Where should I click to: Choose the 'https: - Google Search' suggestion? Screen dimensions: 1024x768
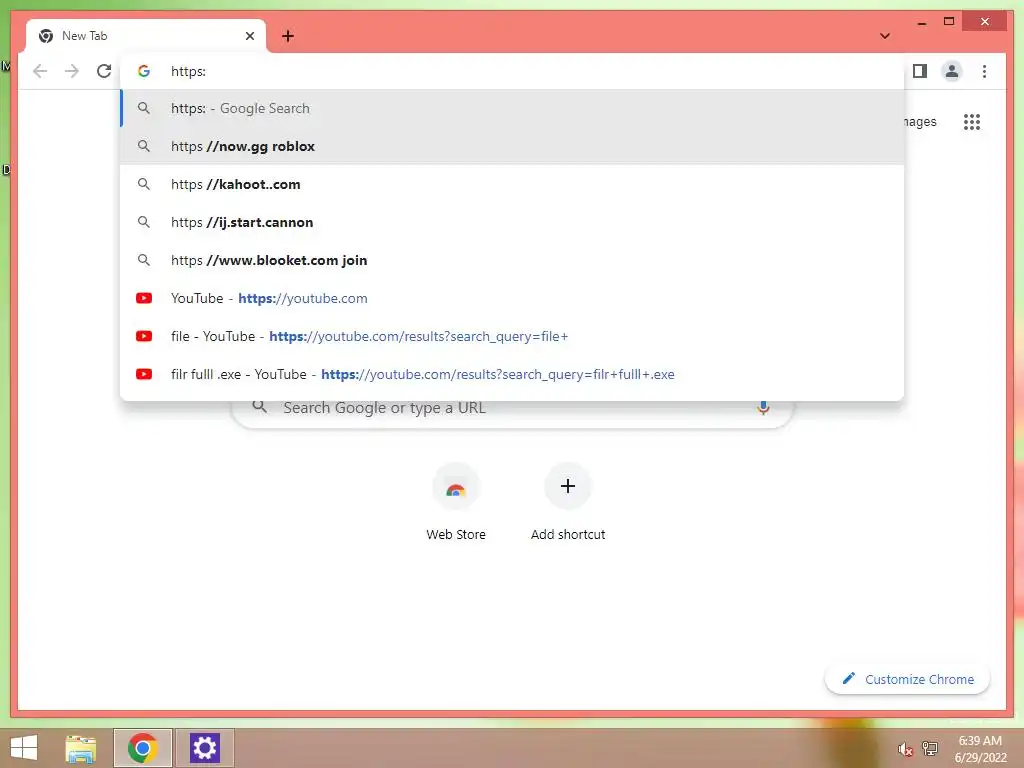point(512,108)
